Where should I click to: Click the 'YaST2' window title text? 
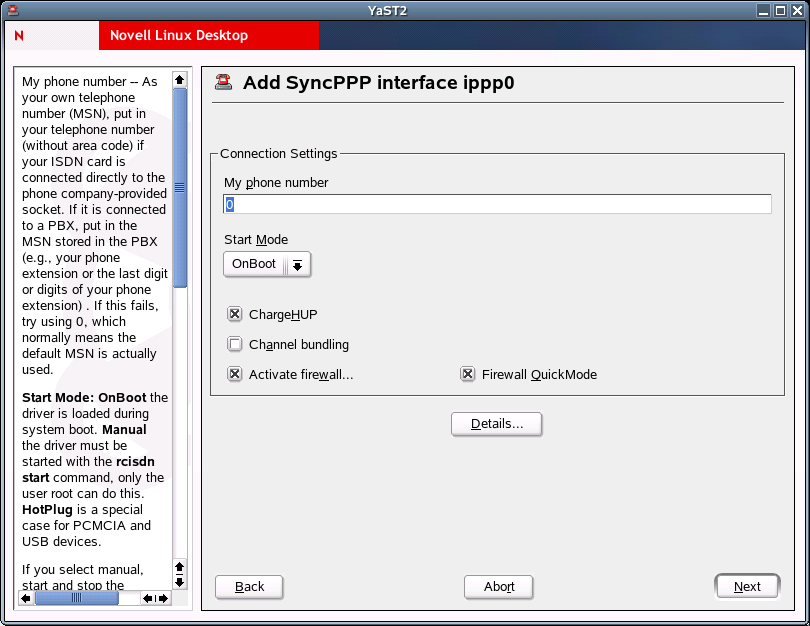[x=387, y=10]
